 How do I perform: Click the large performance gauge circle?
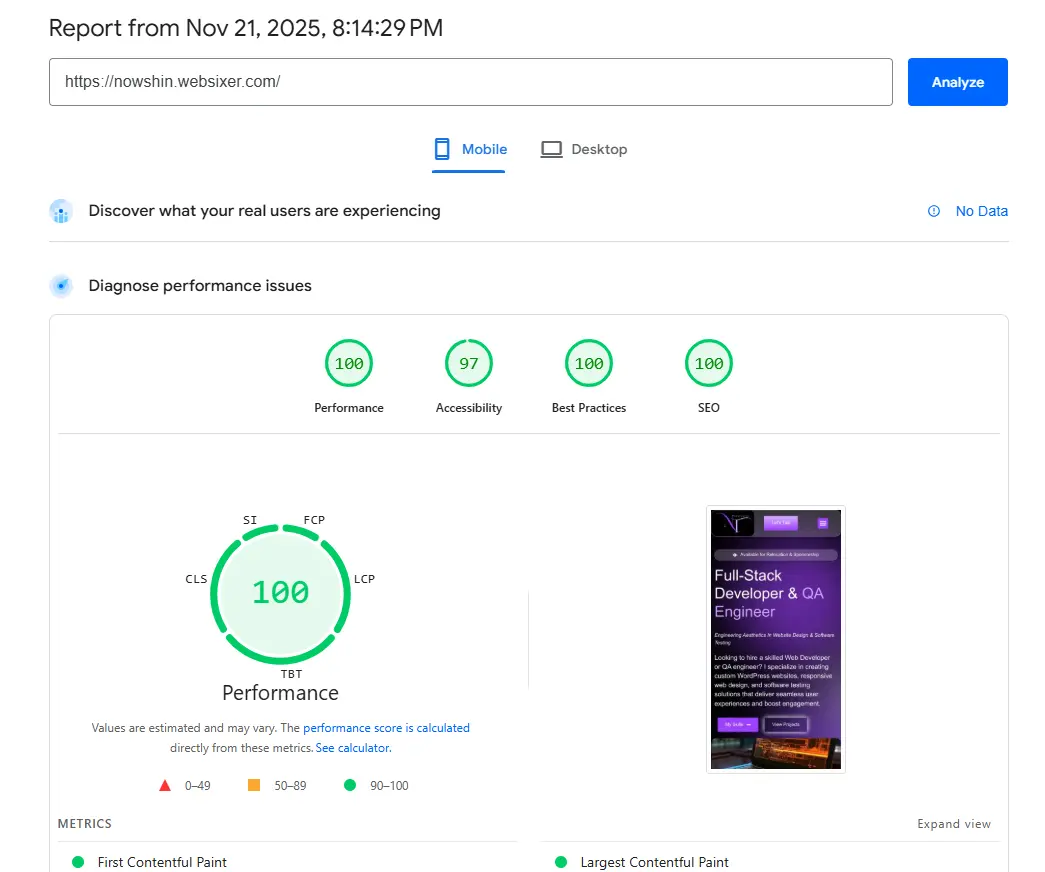(x=280, y=593)
